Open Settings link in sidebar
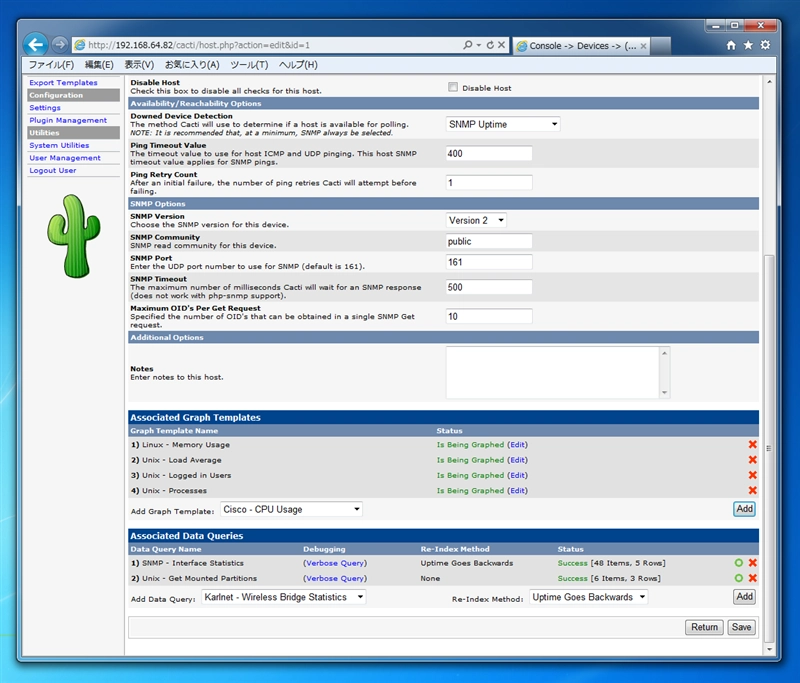 tap(45, 108)
